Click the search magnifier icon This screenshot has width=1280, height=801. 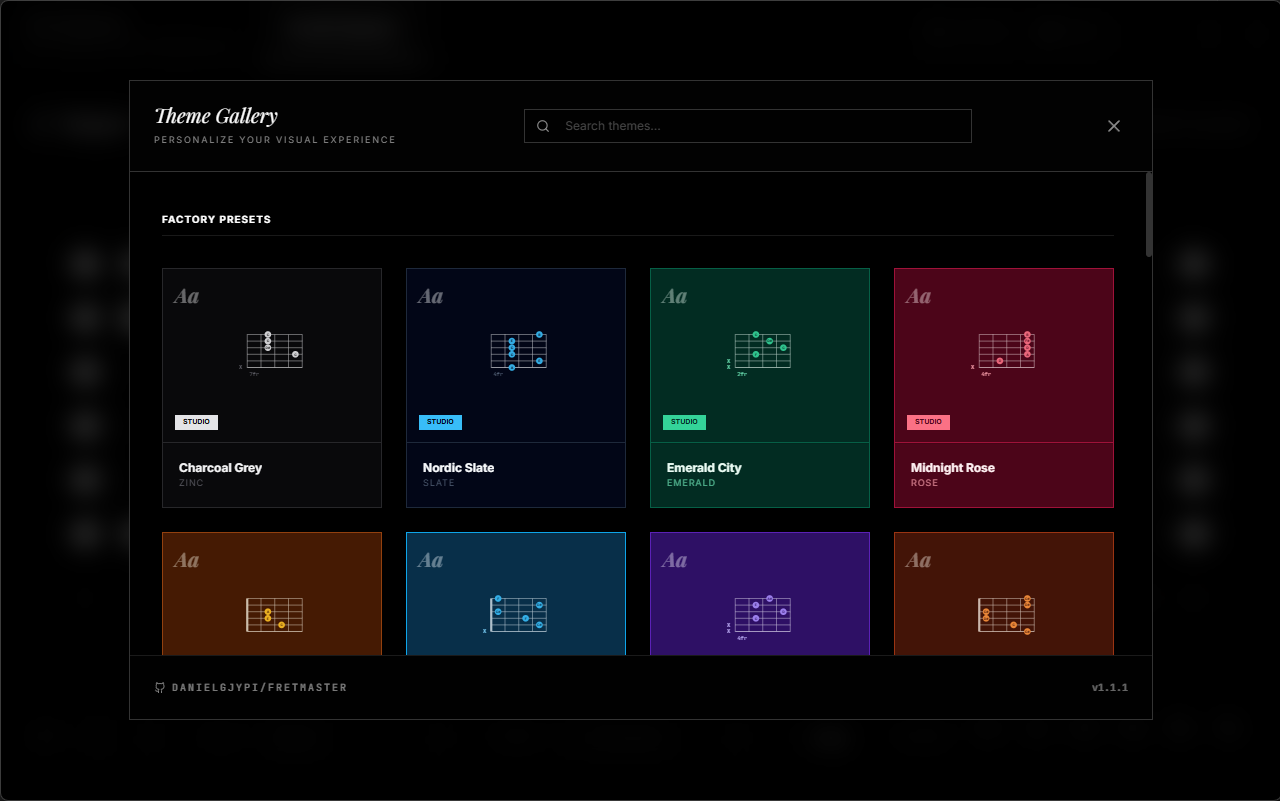click(x=543, y=126)
